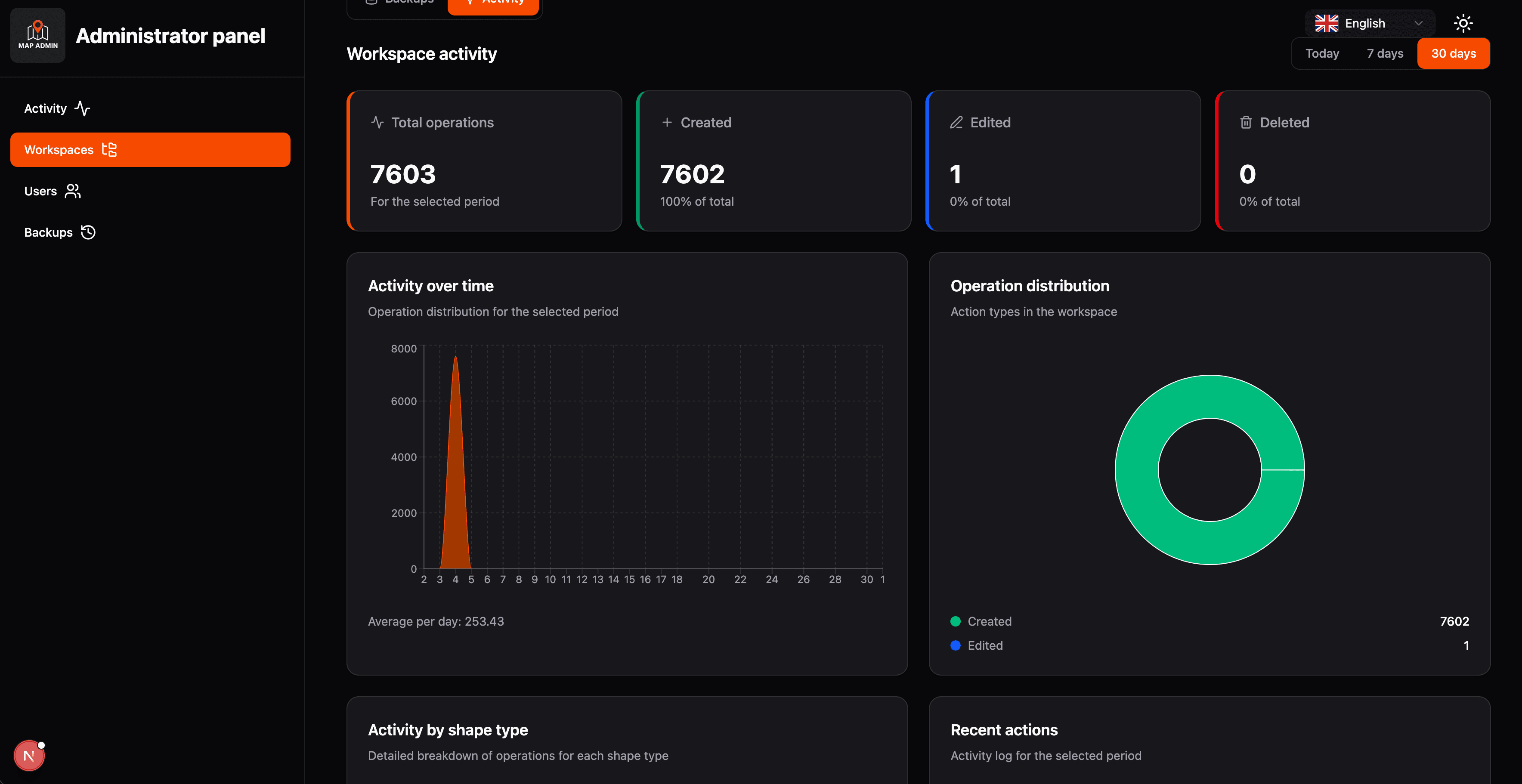This screenshot has height=784, width=1522.
Task: Go to the Users section
Action: click(150, 191)
